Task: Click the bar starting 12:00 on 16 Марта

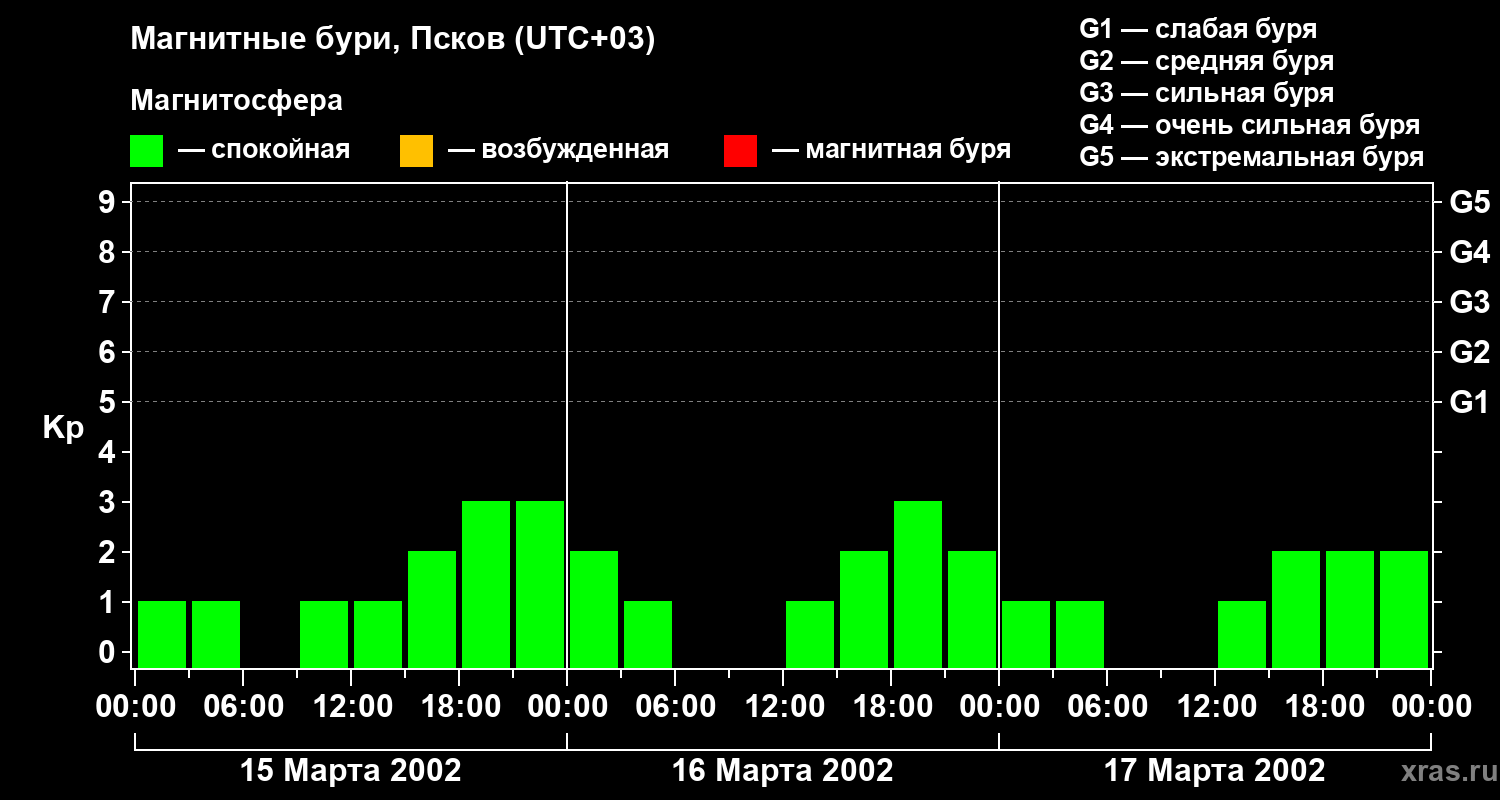Action: 810,634
